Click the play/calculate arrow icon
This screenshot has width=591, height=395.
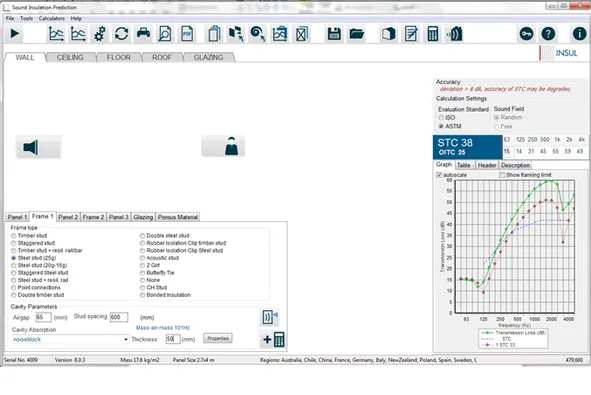[15, 34]
